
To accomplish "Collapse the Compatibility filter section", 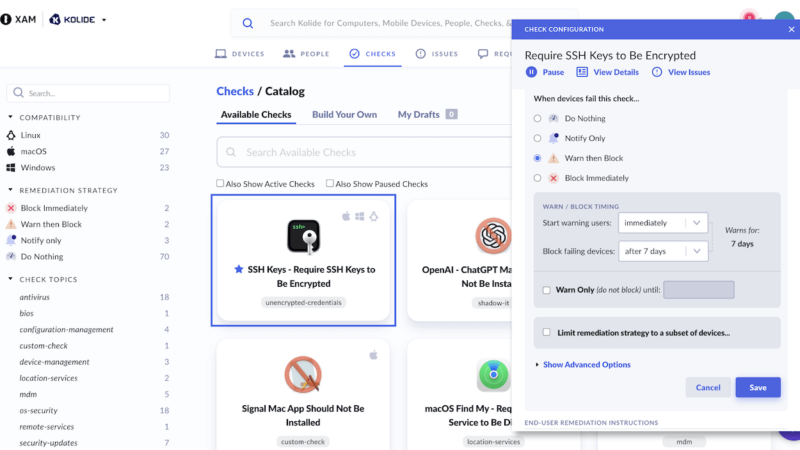I will [x=10, y=117].
